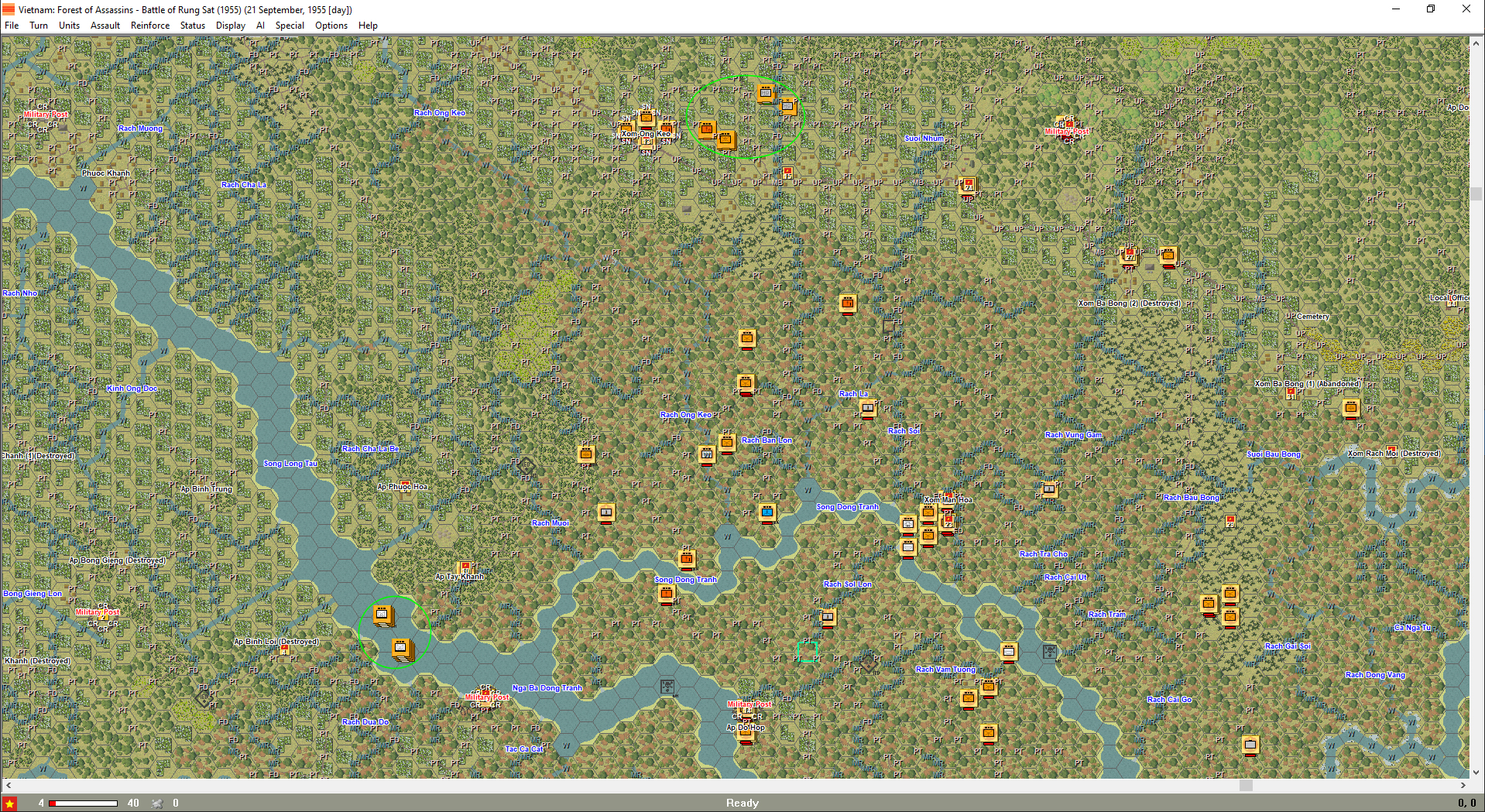Open the Reinforce menu
The image size is (1485, 812).
[x=150, y=26]
